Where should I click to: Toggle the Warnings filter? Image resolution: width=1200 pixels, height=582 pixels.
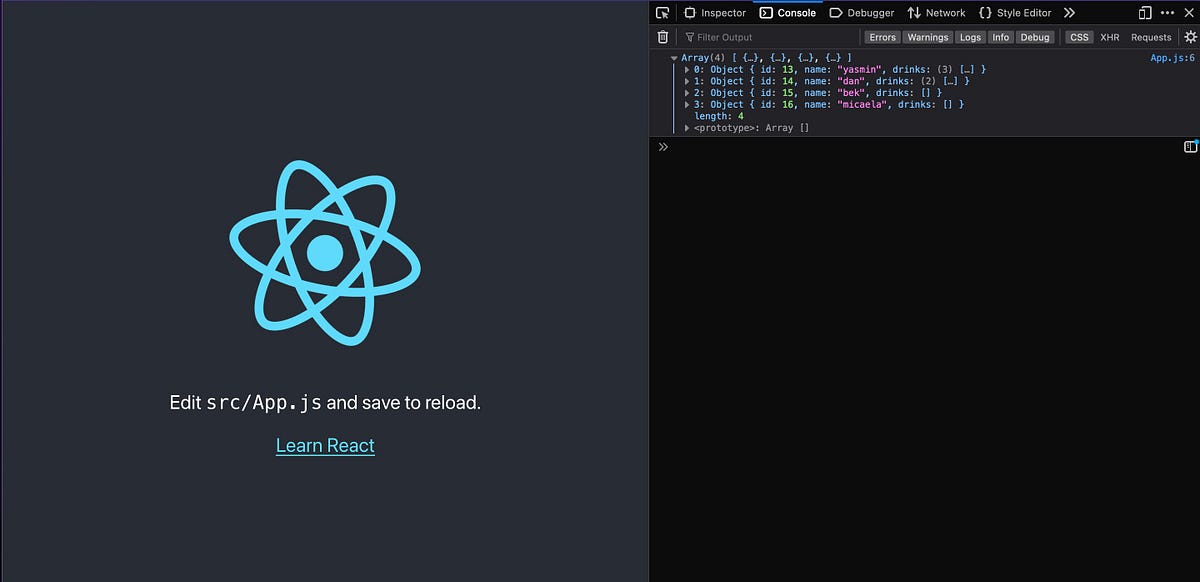[x=927, y=37]
